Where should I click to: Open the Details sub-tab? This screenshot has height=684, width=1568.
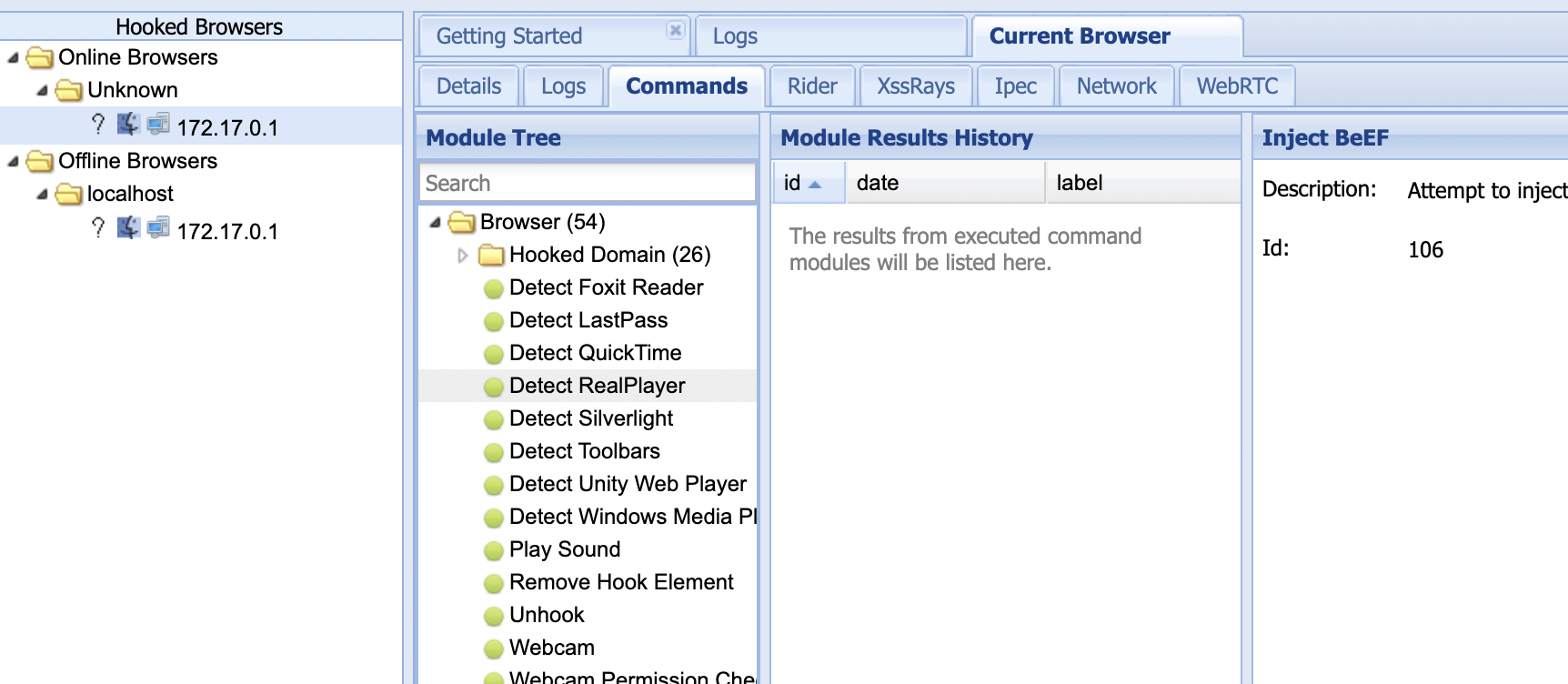point(468,86)
